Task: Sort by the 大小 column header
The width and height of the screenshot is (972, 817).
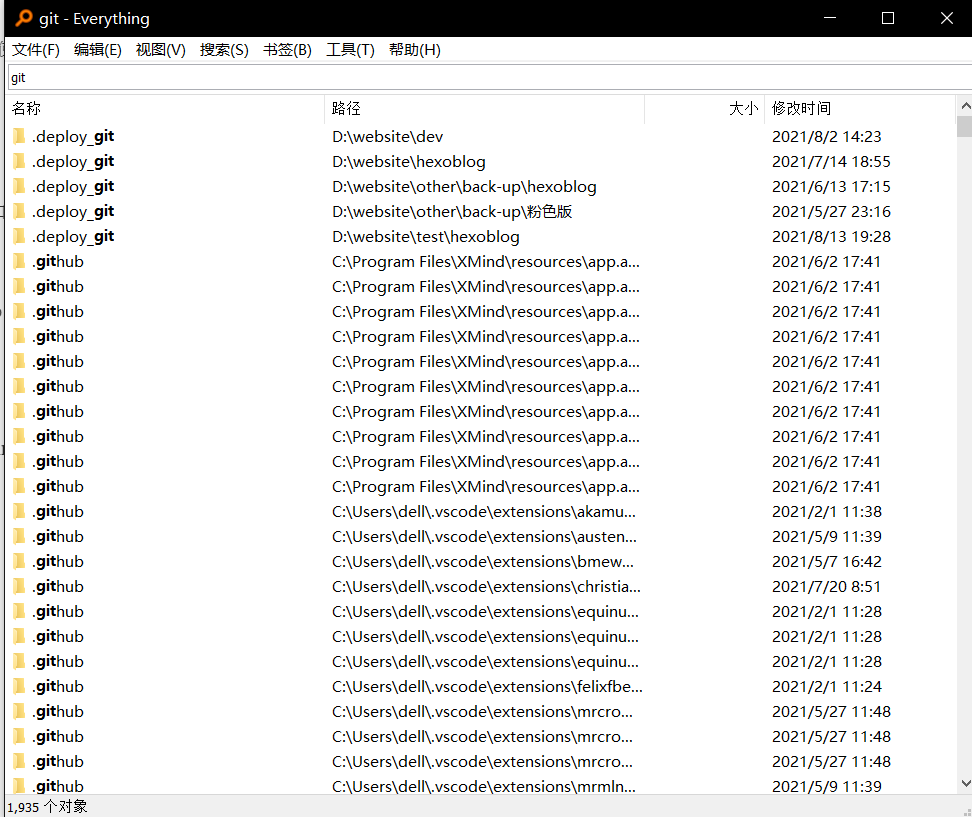Action: pyautogui.click(x=705, y=108)
